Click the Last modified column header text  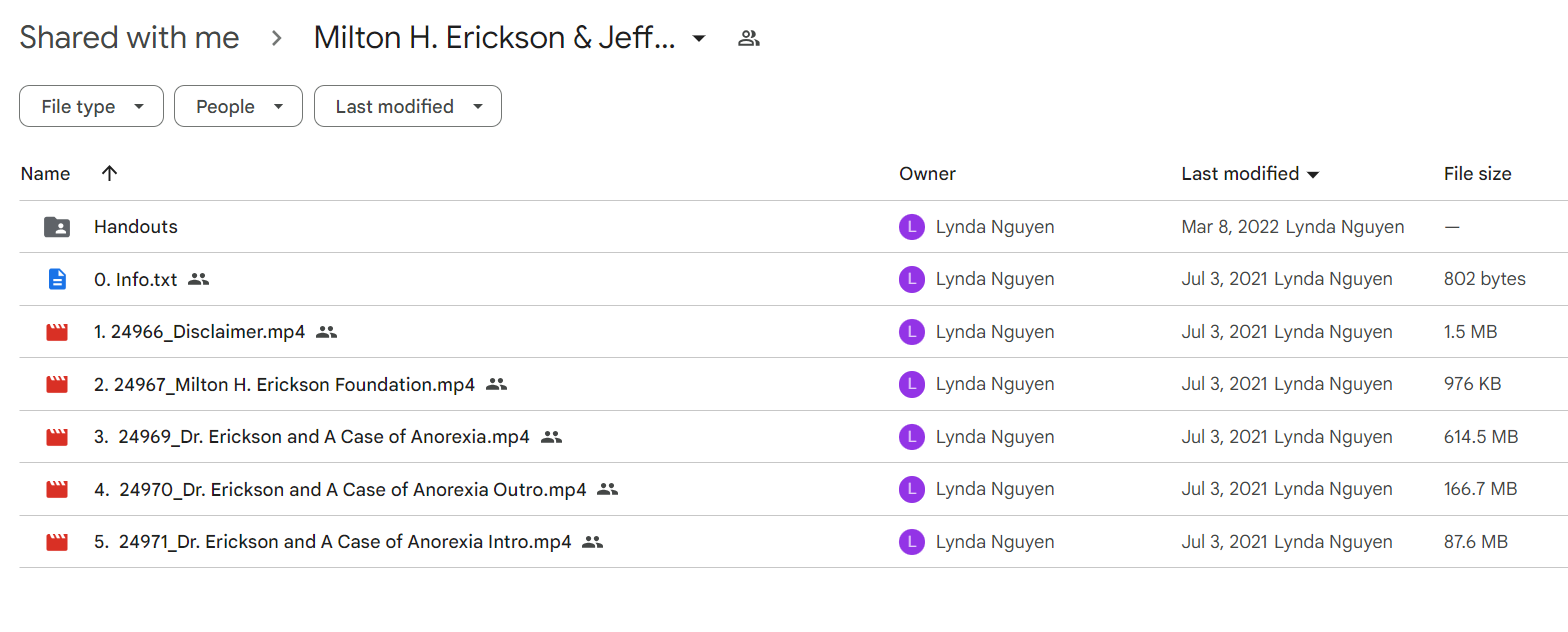[1240, 173]
